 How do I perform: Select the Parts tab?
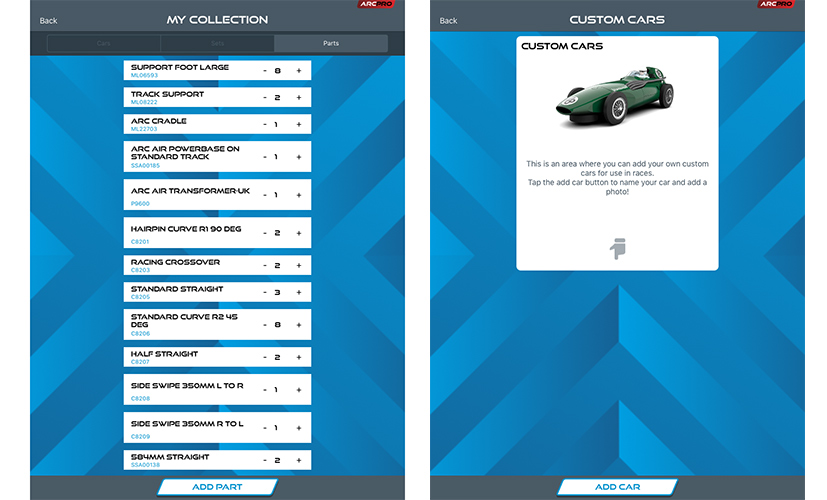(331, 43)
